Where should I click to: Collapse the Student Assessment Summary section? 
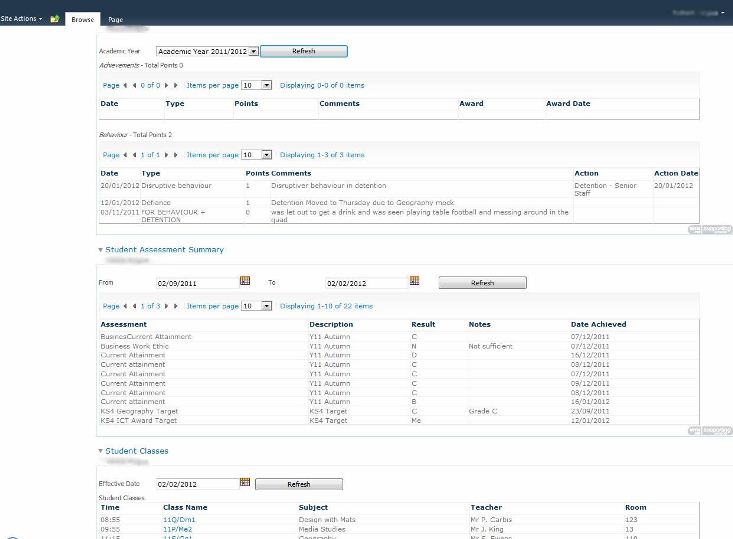tap(101, 250)
